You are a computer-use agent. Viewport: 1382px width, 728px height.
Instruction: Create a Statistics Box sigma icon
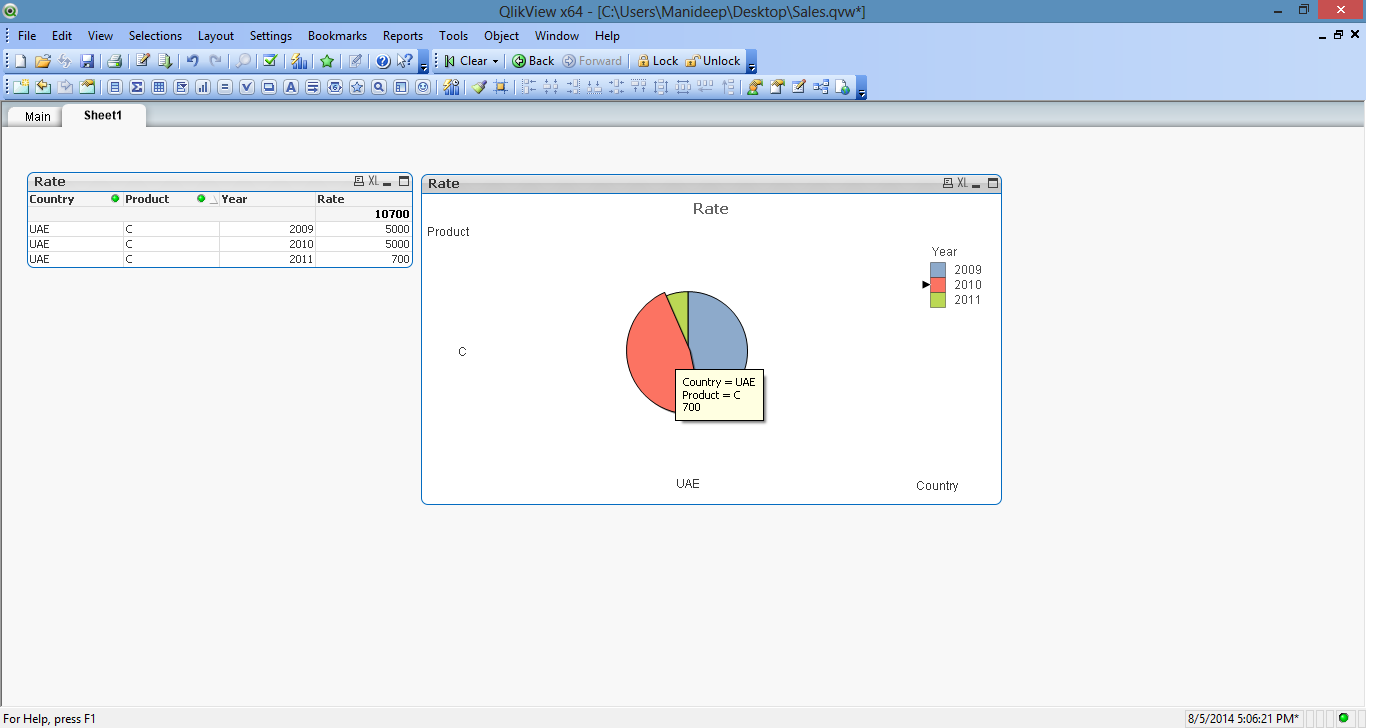coord(137,87)
